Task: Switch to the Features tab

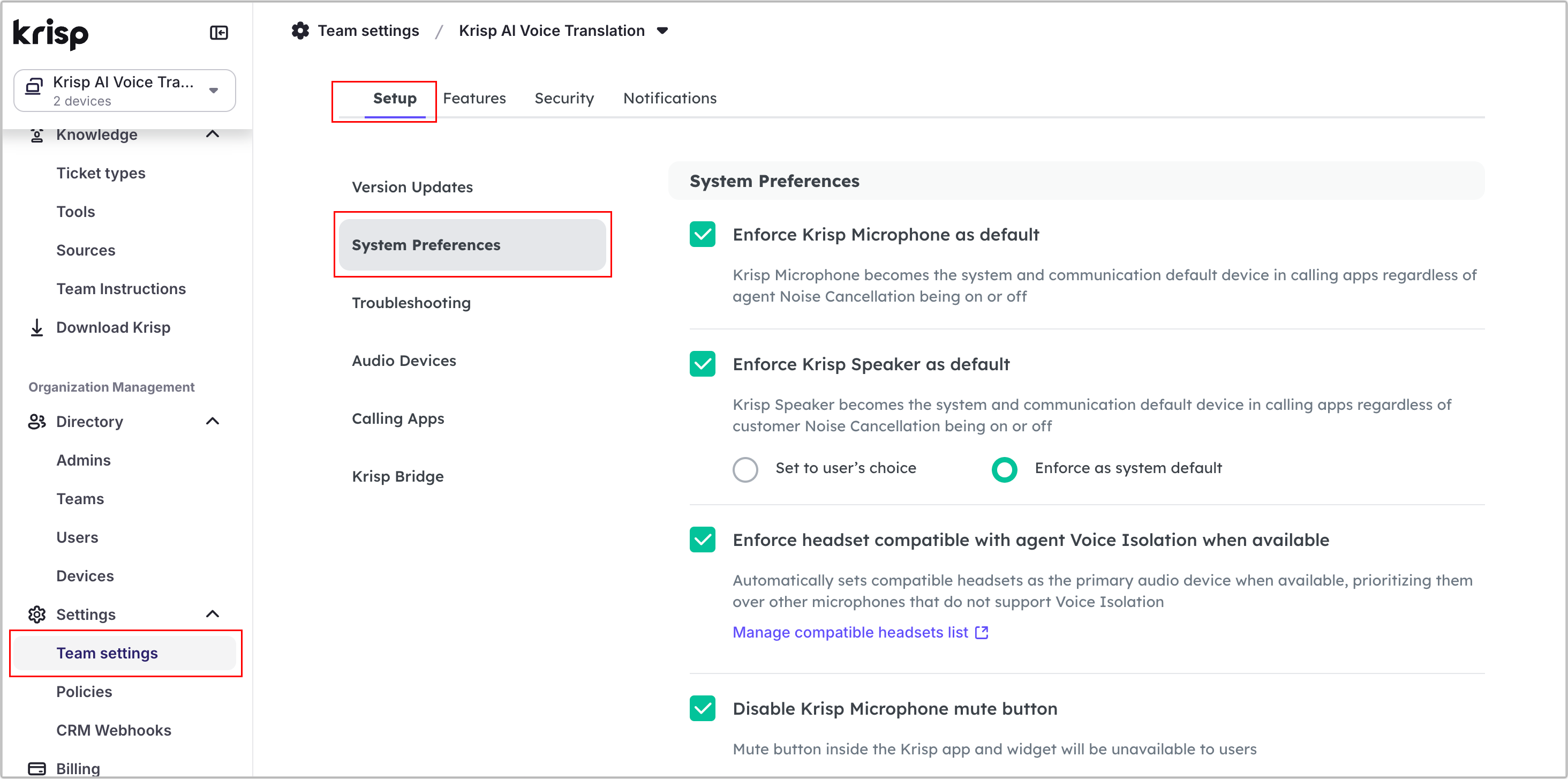Action: pos(474,98)
